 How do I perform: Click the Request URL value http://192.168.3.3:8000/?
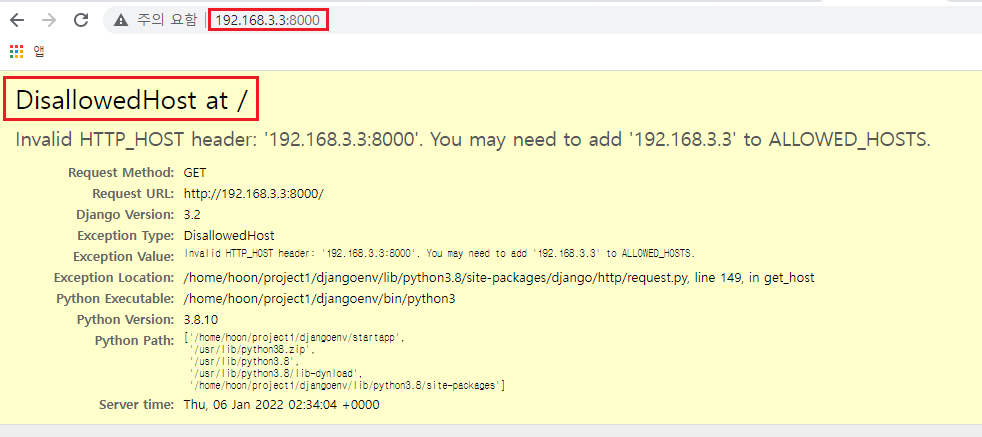(x=254, y=193)
